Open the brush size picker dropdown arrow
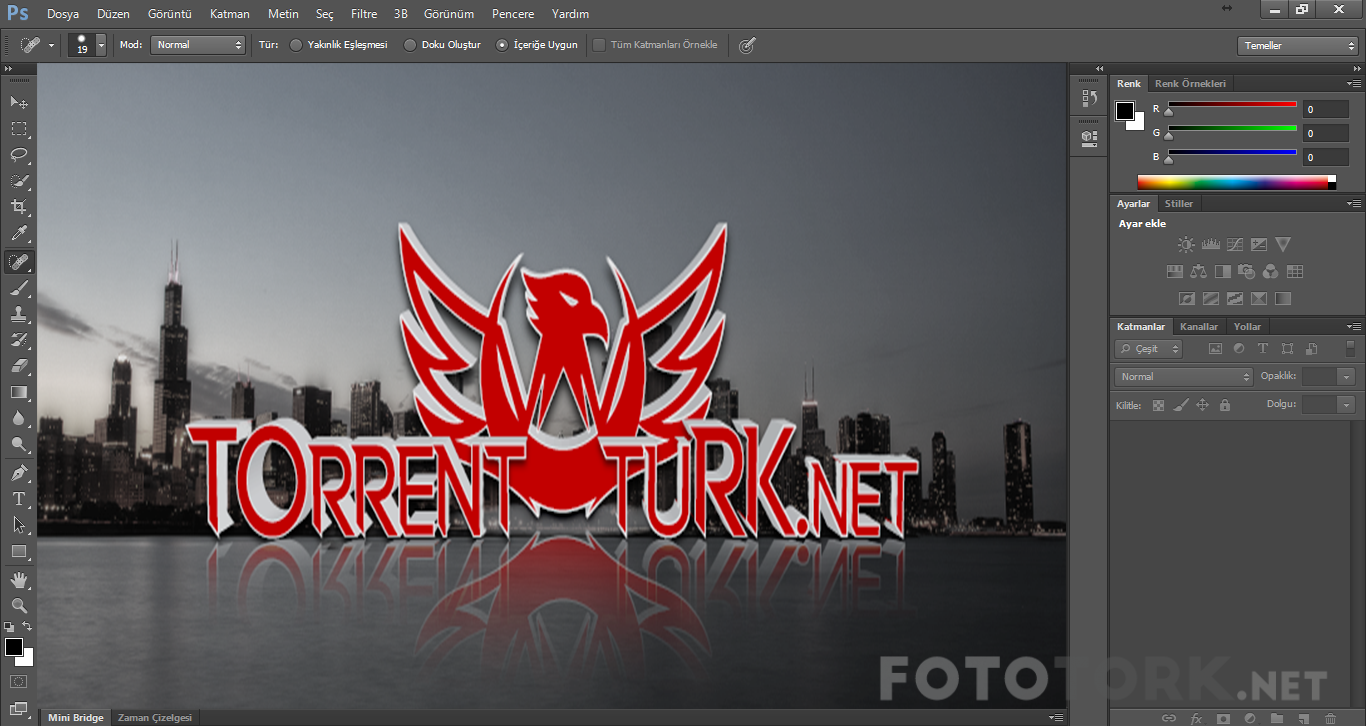Viewport: 1366px width, 726px height. [101, 45]
